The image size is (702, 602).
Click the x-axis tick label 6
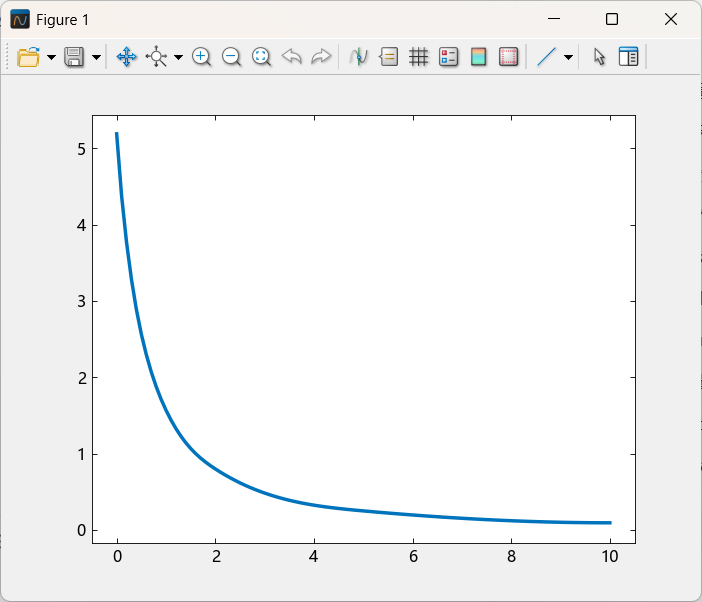pyautogui.click(x=413, y=556)
